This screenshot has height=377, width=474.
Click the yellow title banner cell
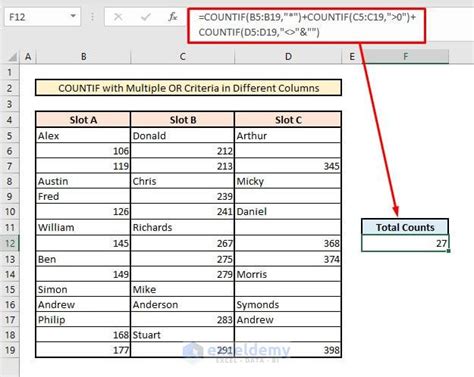188,88
